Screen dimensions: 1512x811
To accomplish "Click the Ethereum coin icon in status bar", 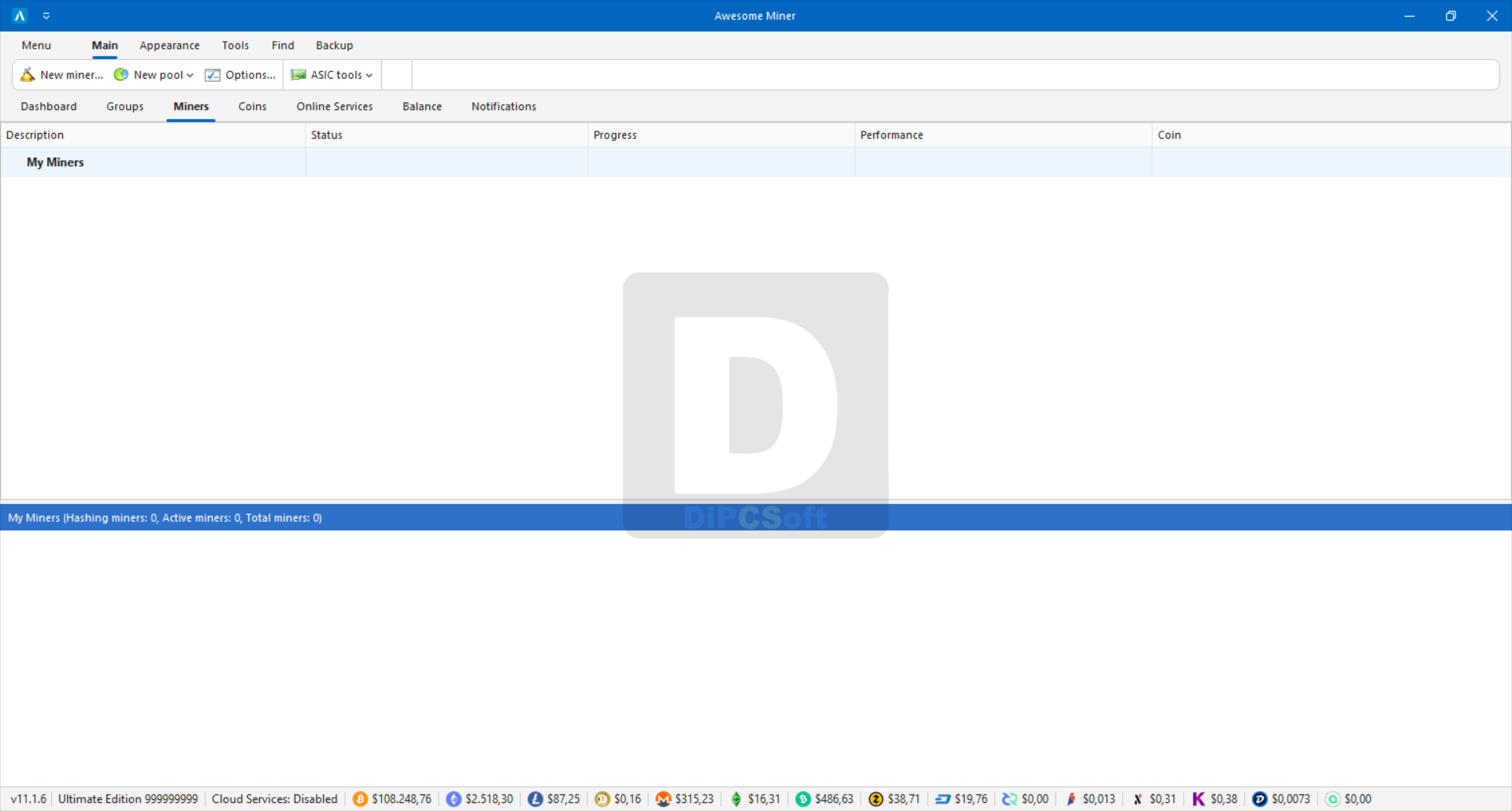I will tap(454, 799).
